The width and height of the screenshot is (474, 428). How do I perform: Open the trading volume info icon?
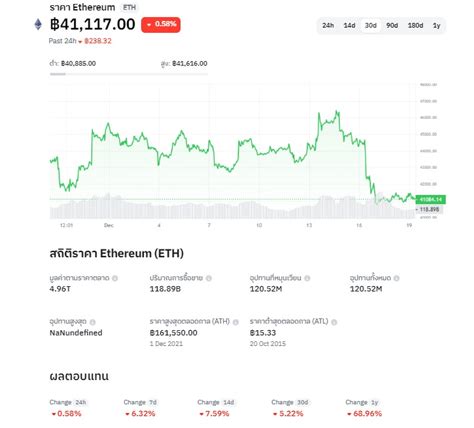209,278
